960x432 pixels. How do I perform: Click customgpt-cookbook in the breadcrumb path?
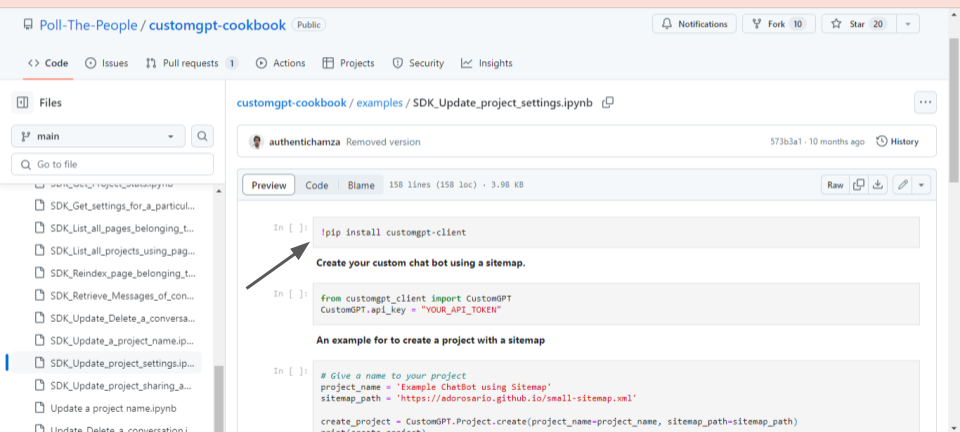coord(291,103)
